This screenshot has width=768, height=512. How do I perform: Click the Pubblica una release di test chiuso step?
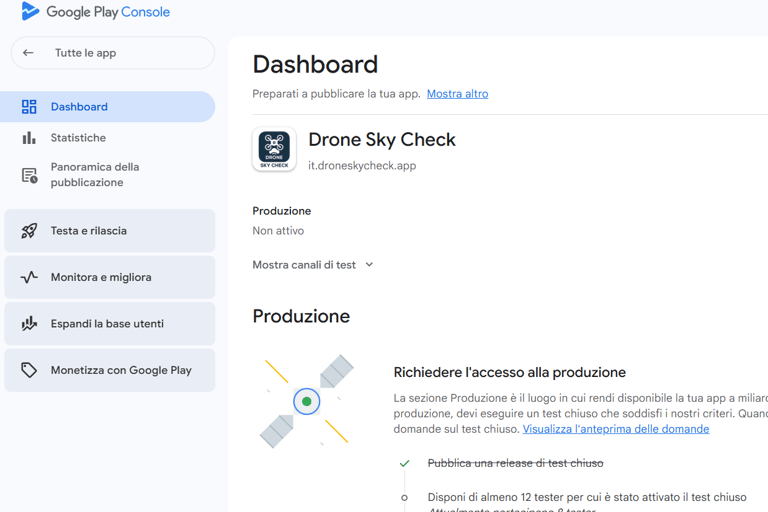515,463
